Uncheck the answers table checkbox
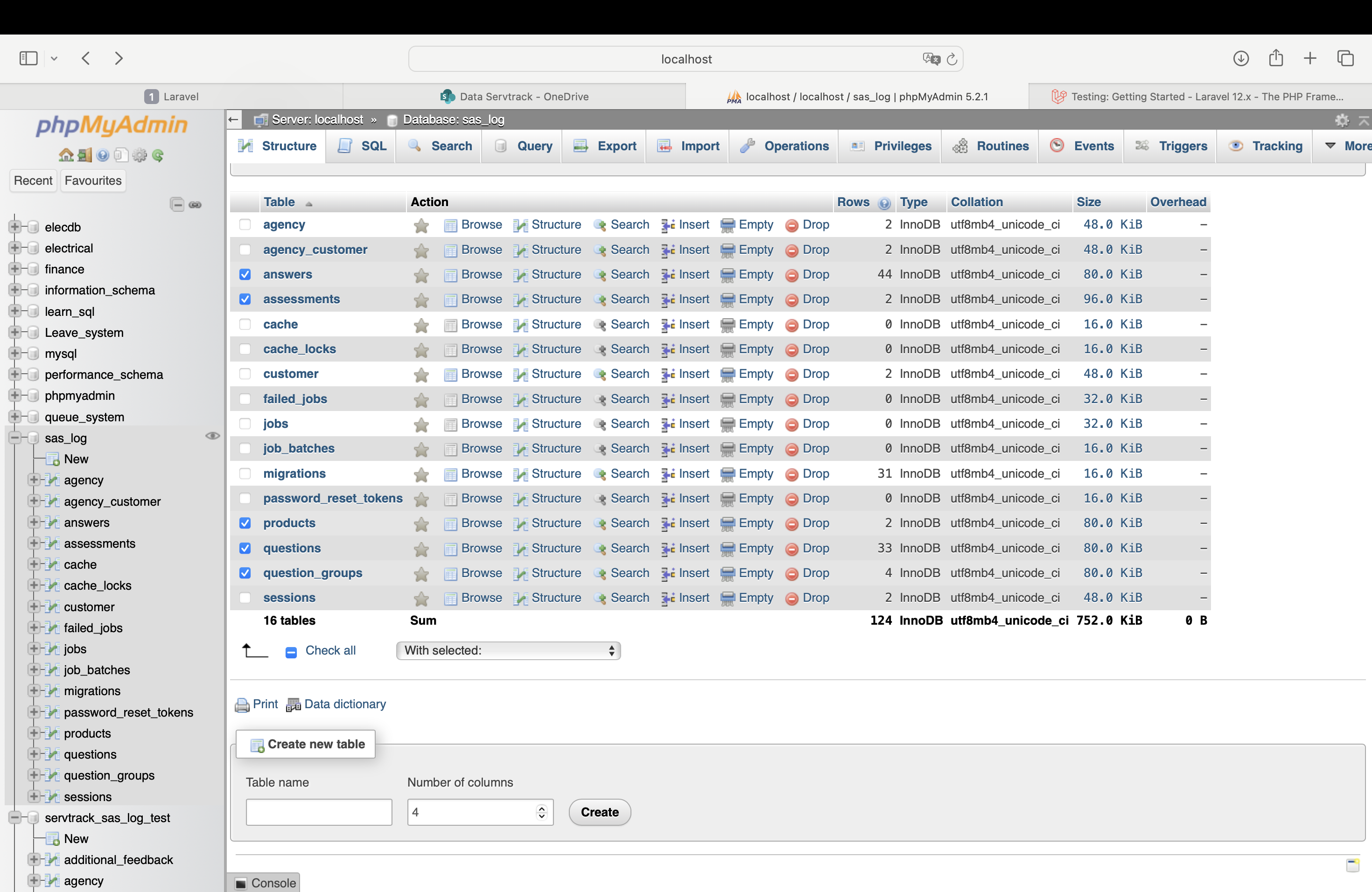This screenshot has width=1372, height=892. coord(245,274)
